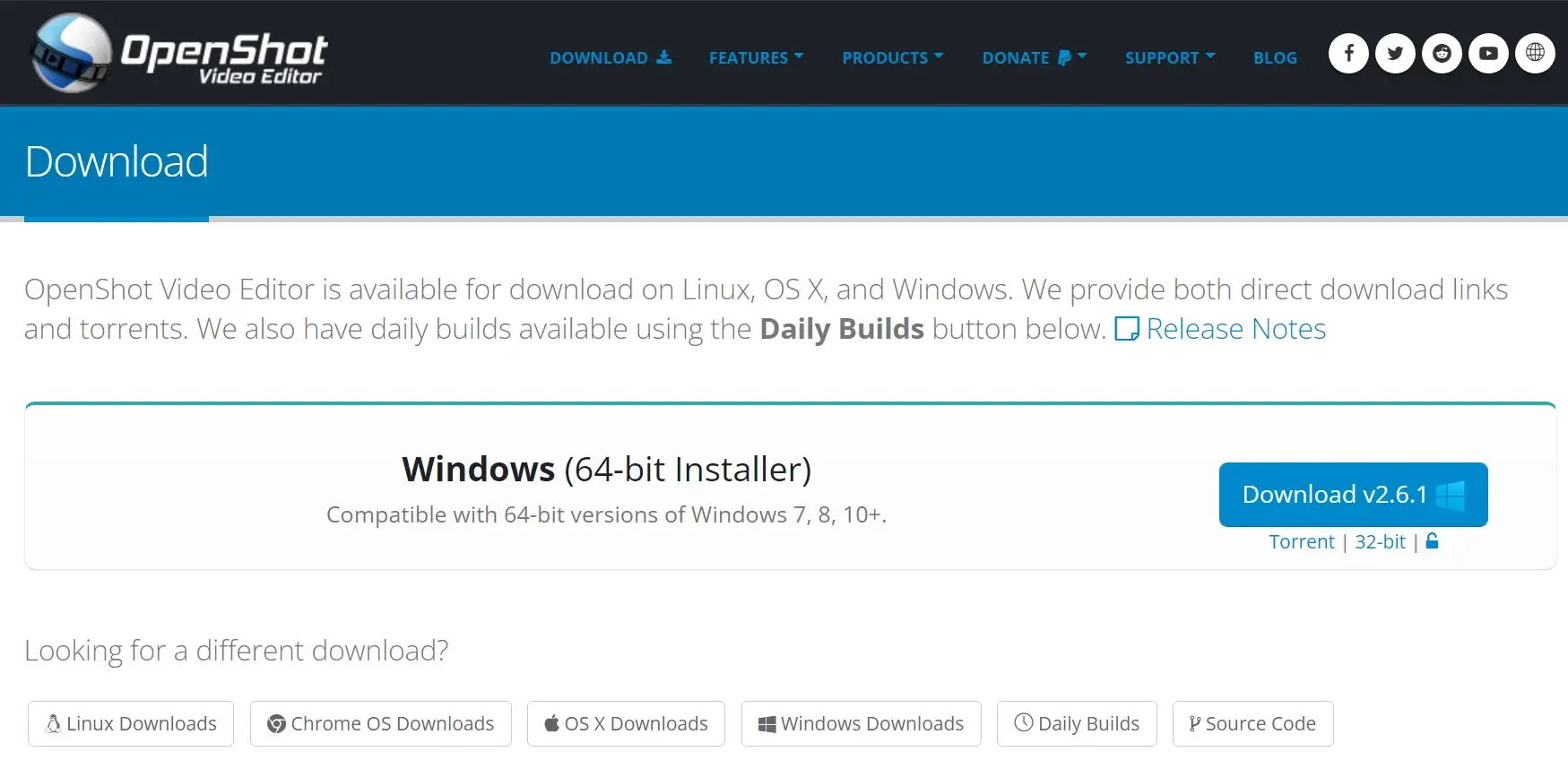This screenshot has width=1568, height=760.
Task: Click the Download v2.6.1 button
Action: (x=1354, y=495)
